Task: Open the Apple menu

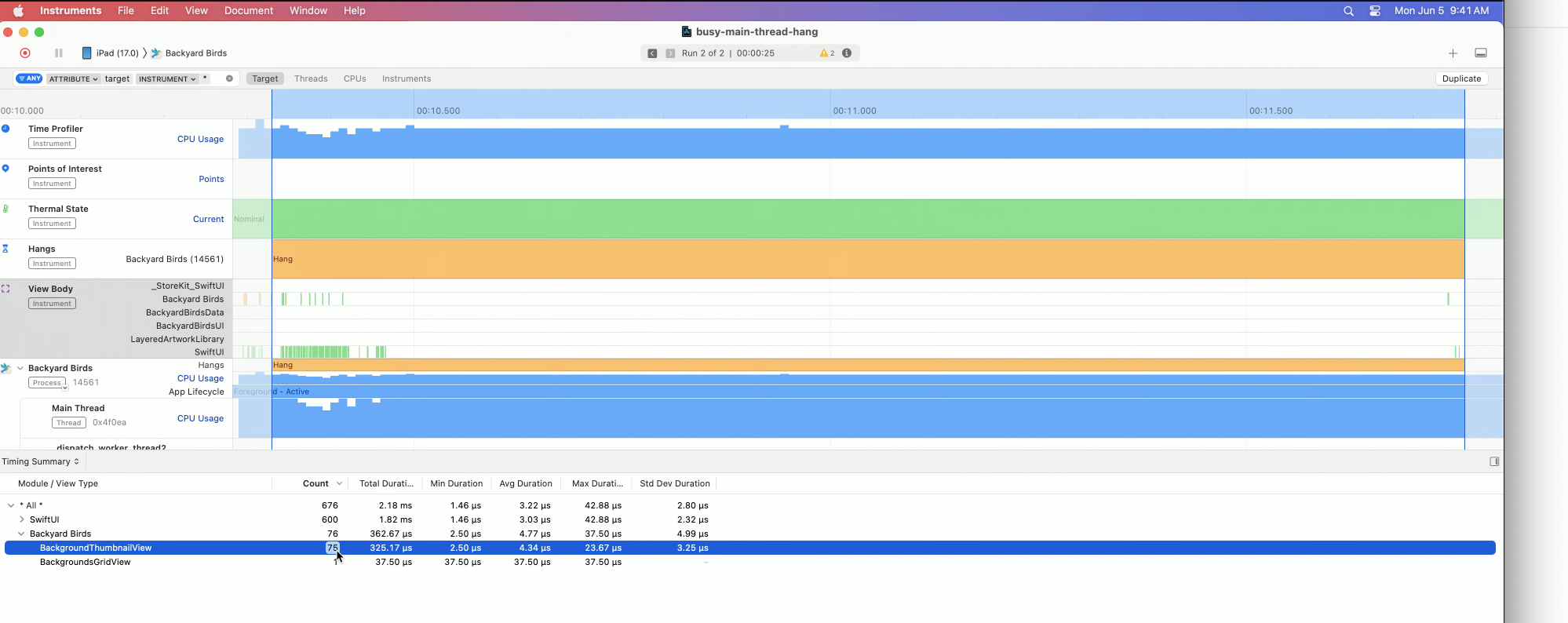Action: [18, 11]
